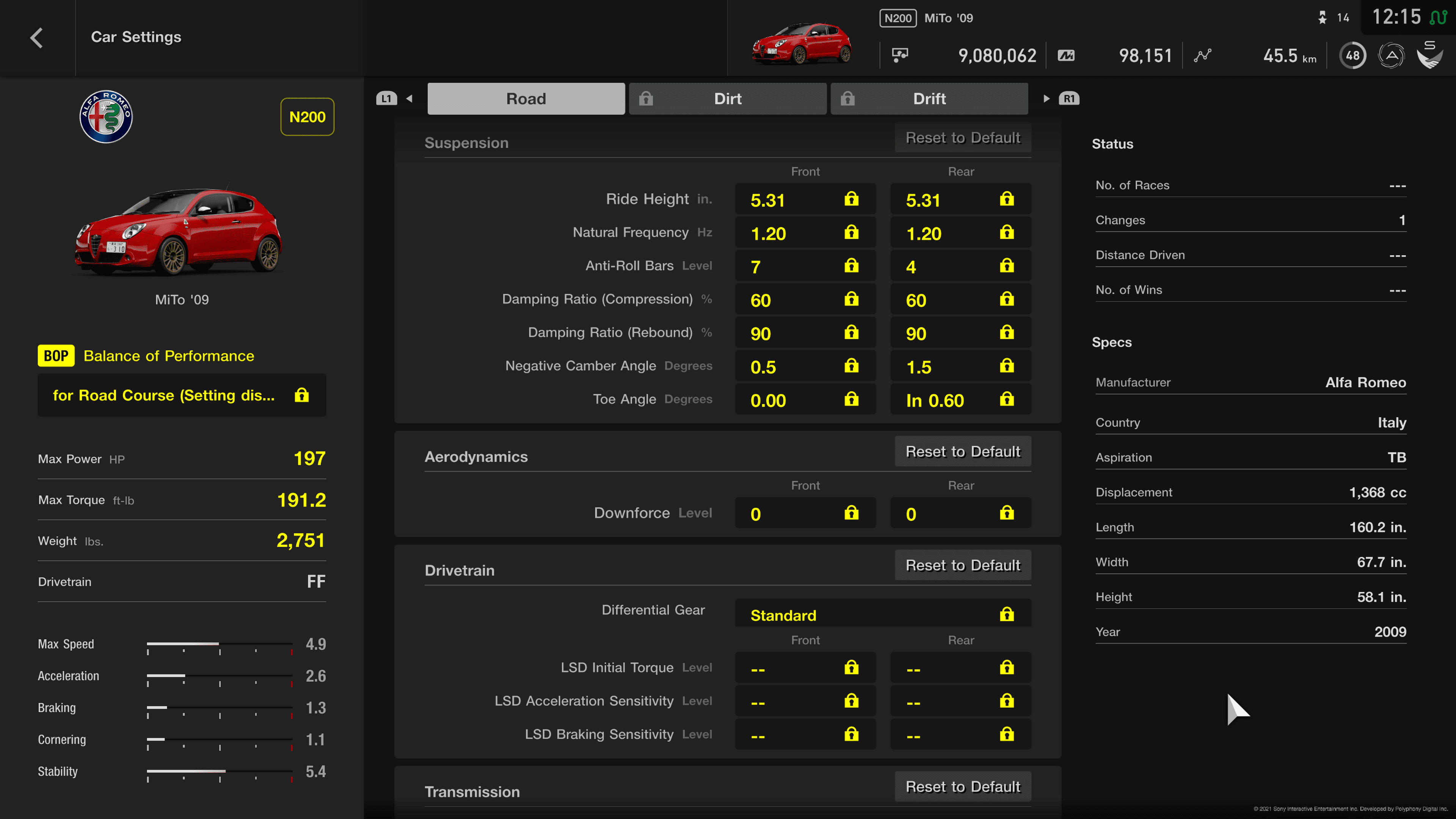Click lock icon on front Ride Height

851,198
